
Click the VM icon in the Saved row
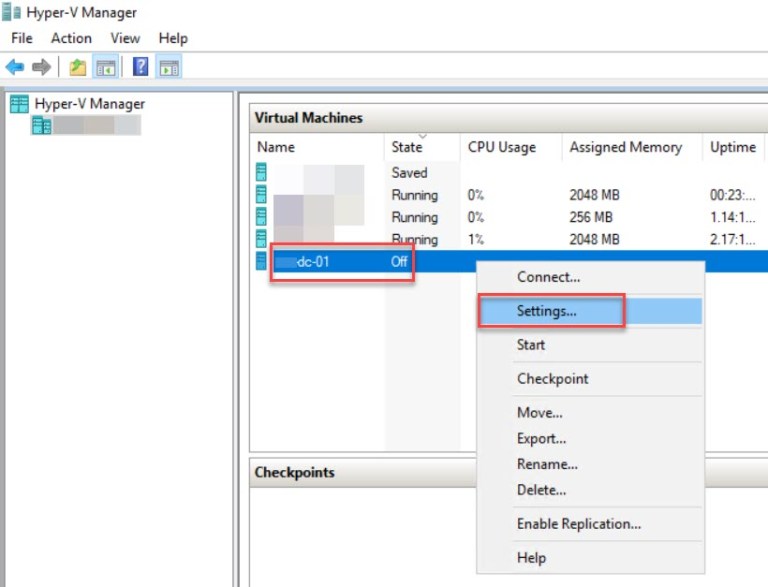point(262,172)
